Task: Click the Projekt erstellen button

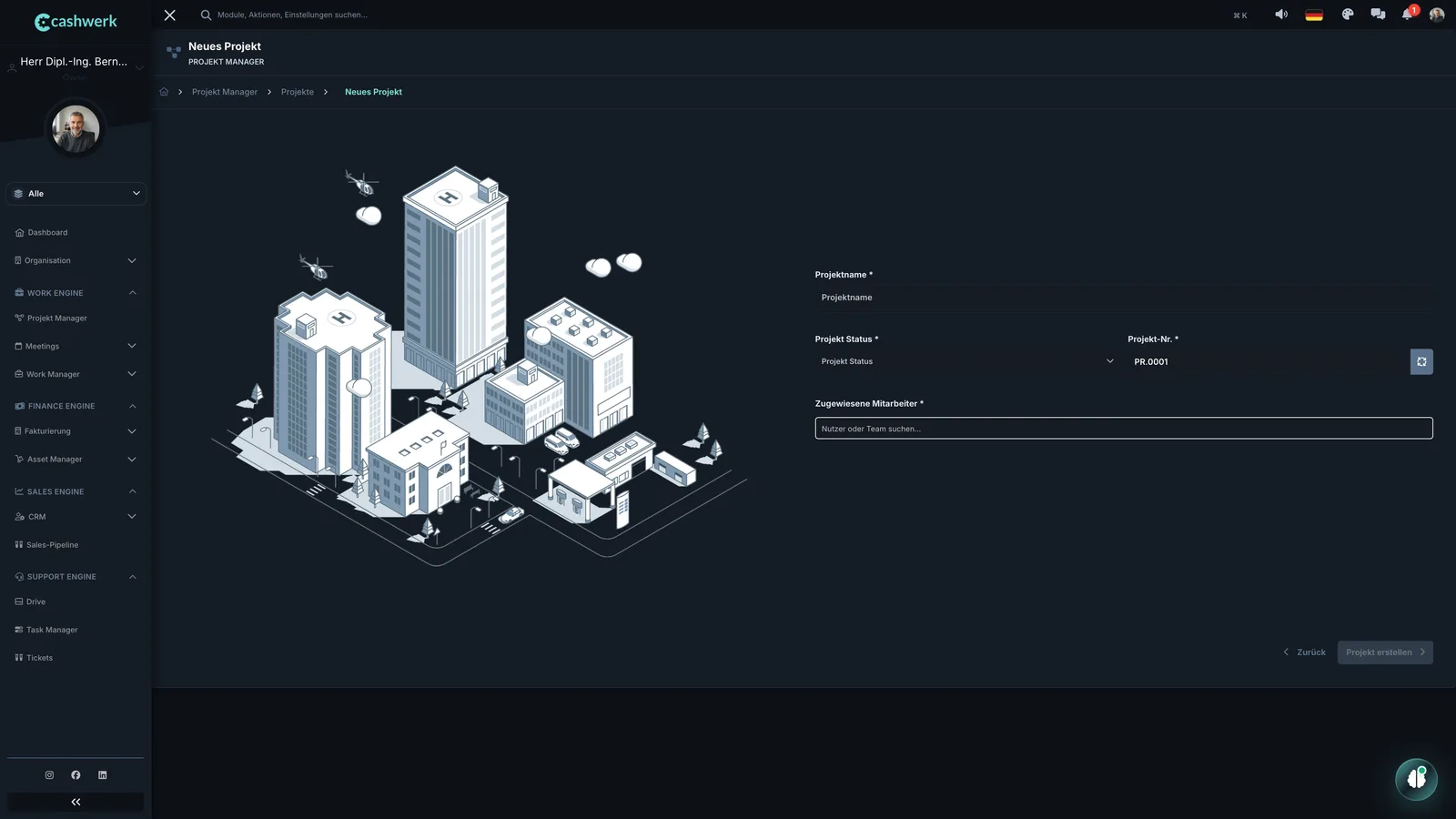Action: tap(1385, 652)
